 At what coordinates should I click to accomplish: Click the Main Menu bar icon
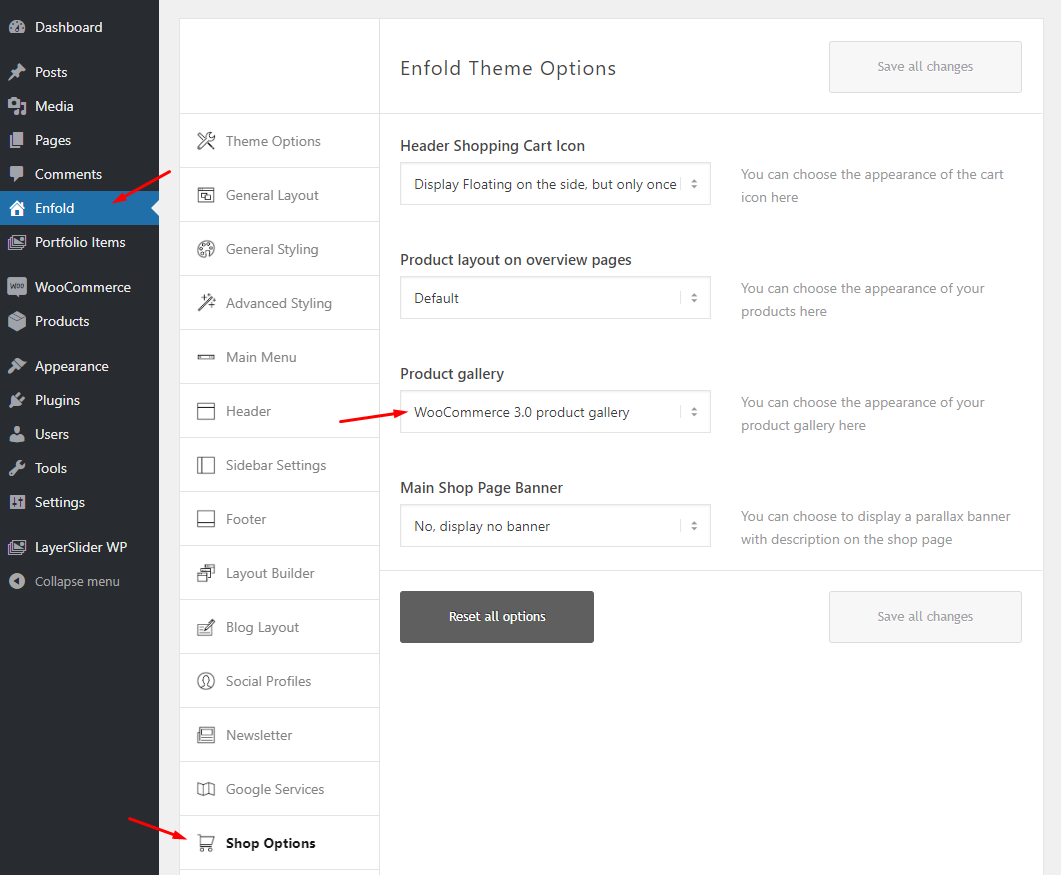[206, 357]
